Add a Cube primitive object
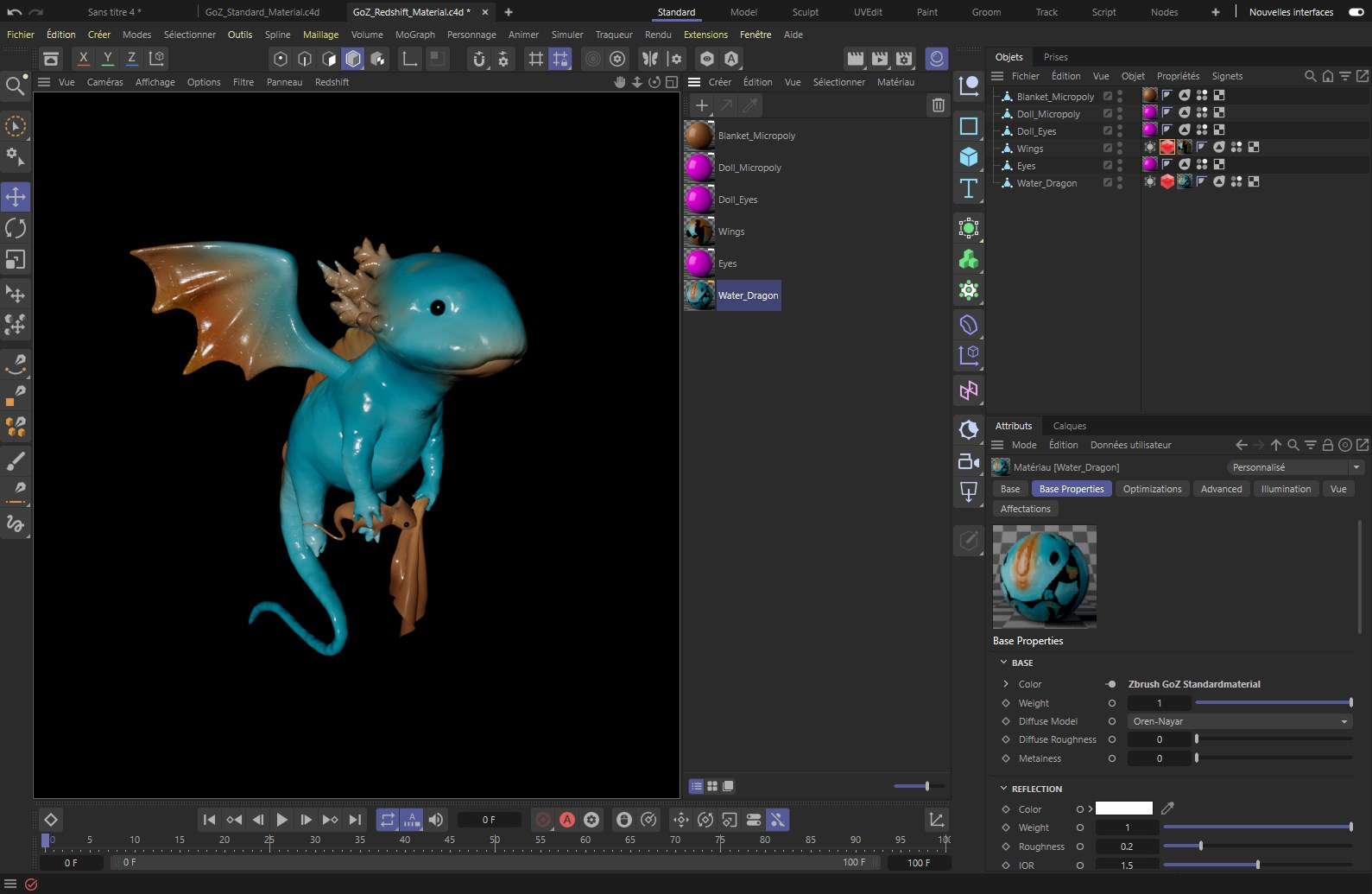 point(969,156)
